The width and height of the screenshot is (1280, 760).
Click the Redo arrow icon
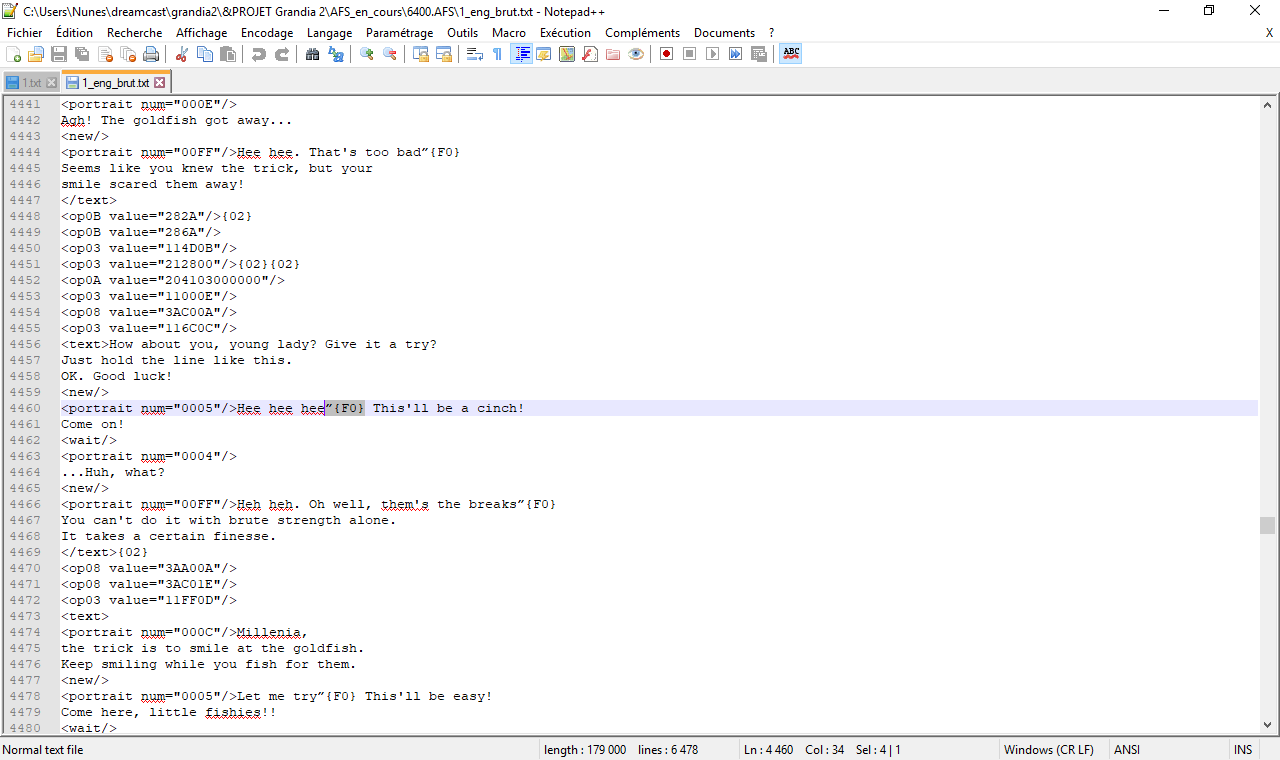(x=282, y=54)
